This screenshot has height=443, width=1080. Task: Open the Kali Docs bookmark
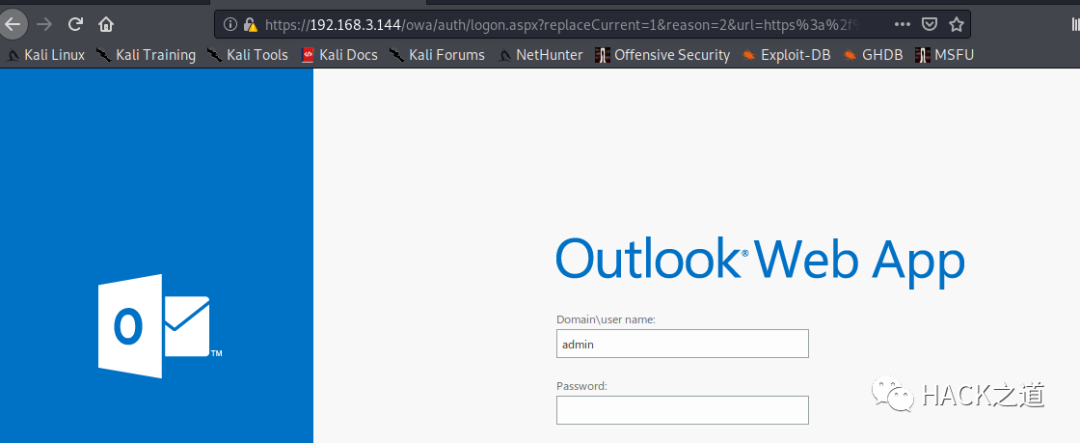[340, 54]
